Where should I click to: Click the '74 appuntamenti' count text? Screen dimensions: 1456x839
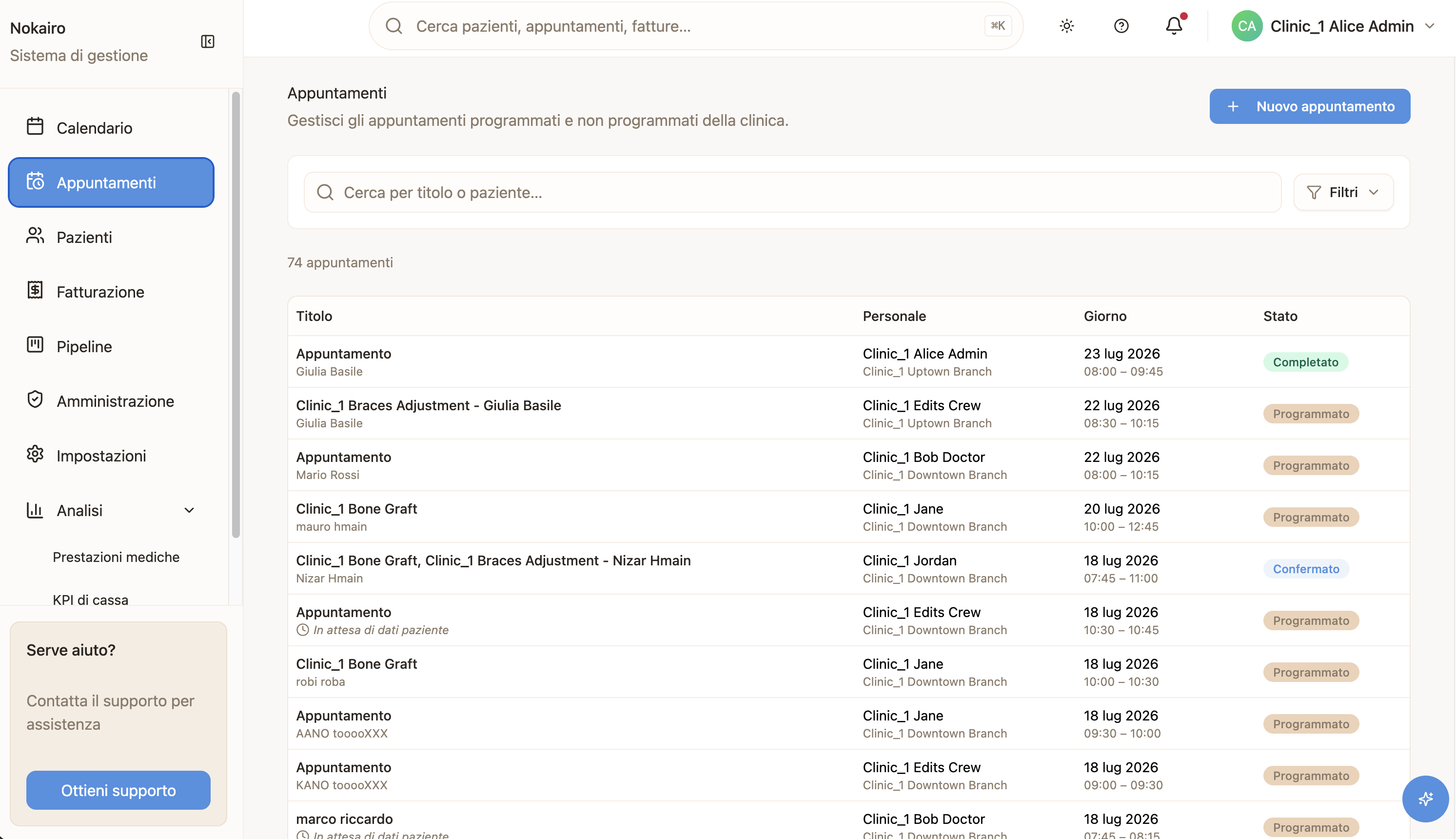pyautogui.click(x=340, y=263)
